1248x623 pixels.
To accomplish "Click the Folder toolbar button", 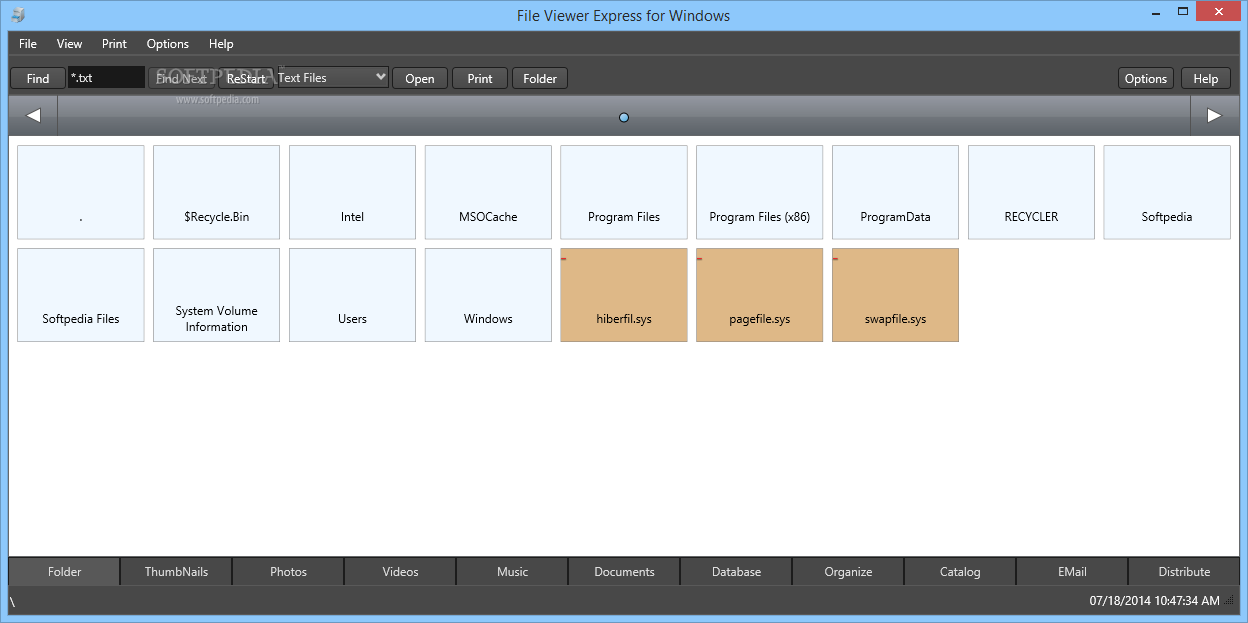I will tap(540, 78).
